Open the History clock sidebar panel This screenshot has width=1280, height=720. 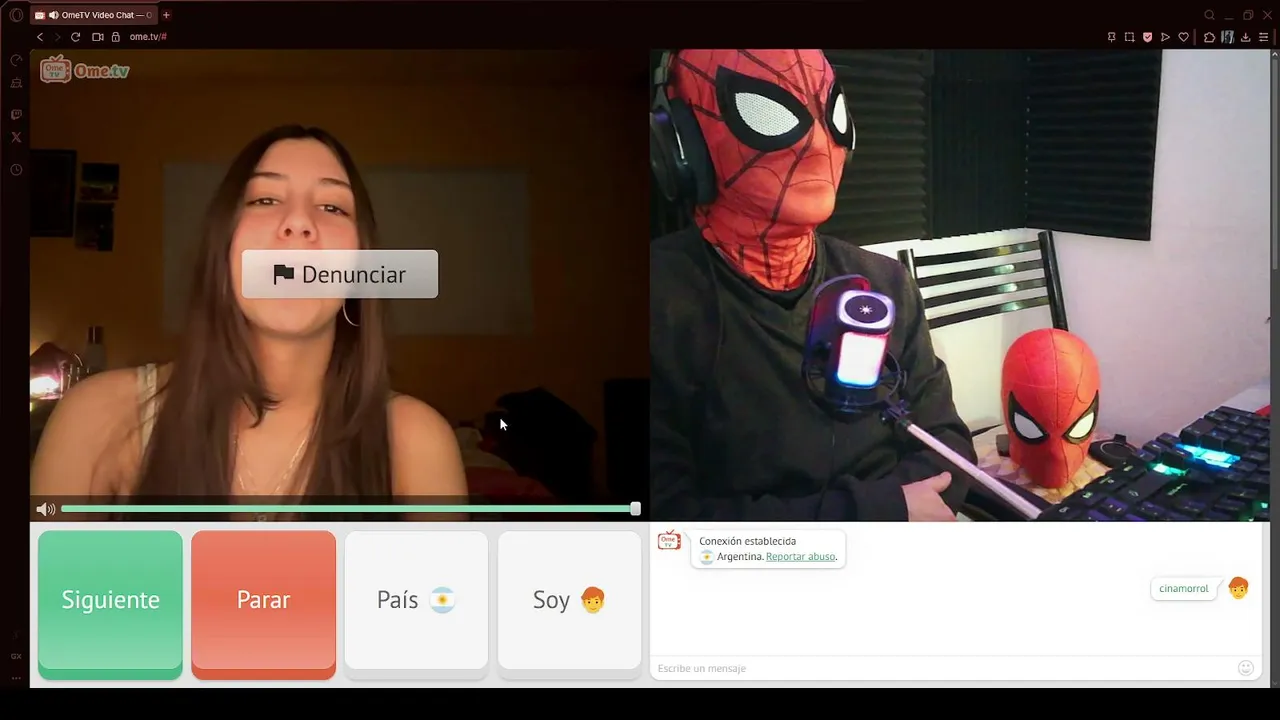(x=16, y=170)
